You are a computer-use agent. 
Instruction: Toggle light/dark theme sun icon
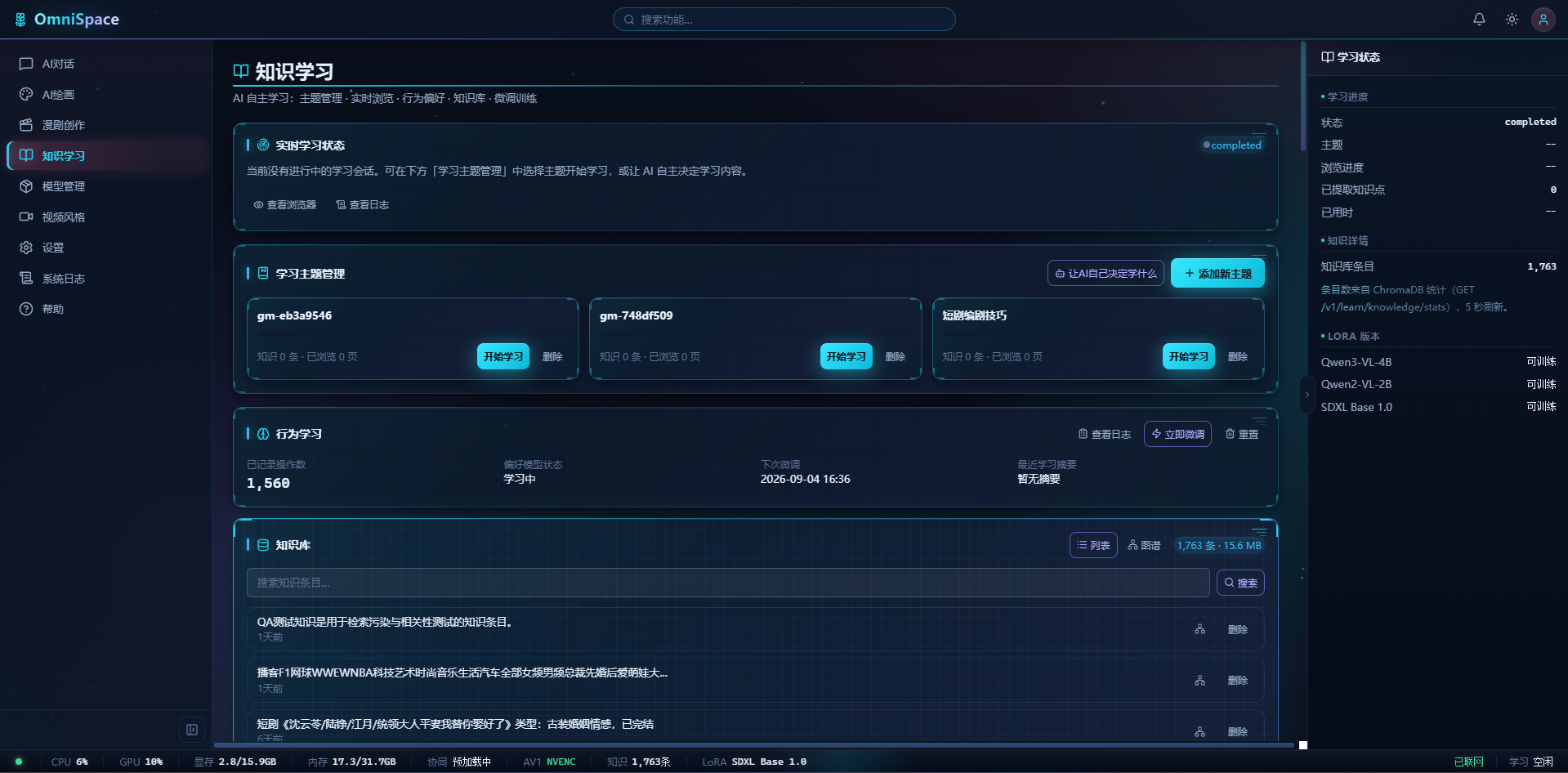tap(1512, 19)
